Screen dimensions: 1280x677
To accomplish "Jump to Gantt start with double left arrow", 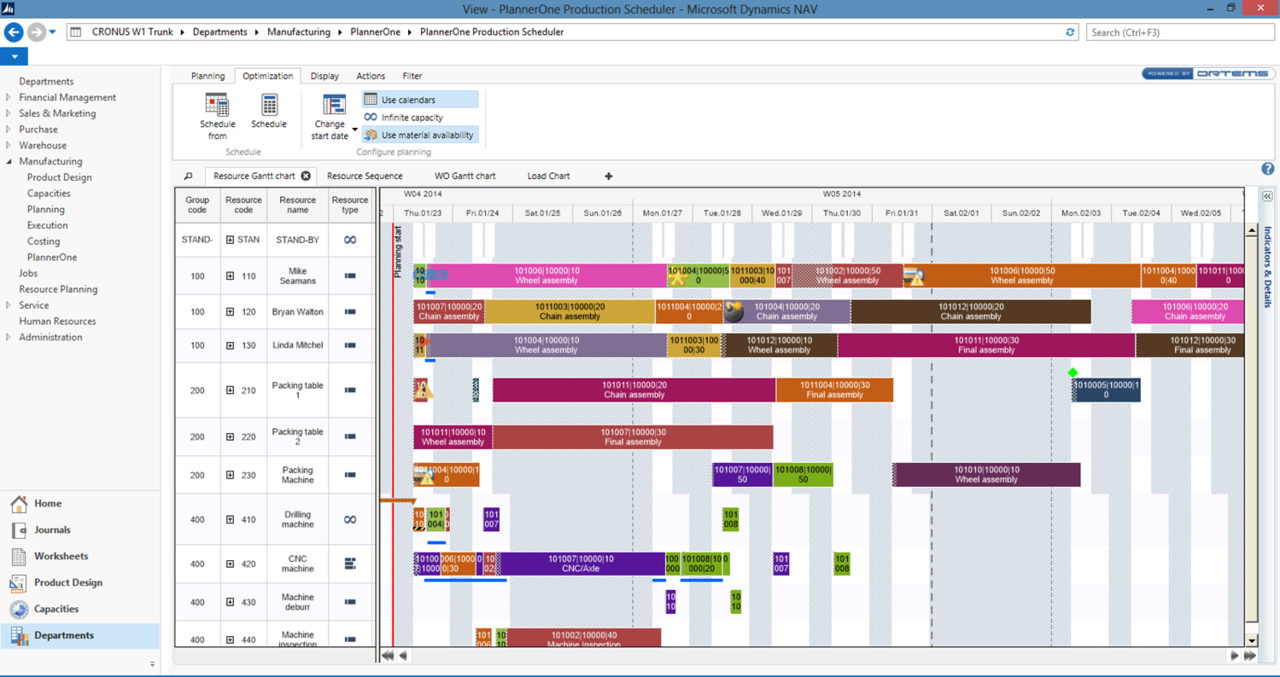I will (x=387, y=656).
